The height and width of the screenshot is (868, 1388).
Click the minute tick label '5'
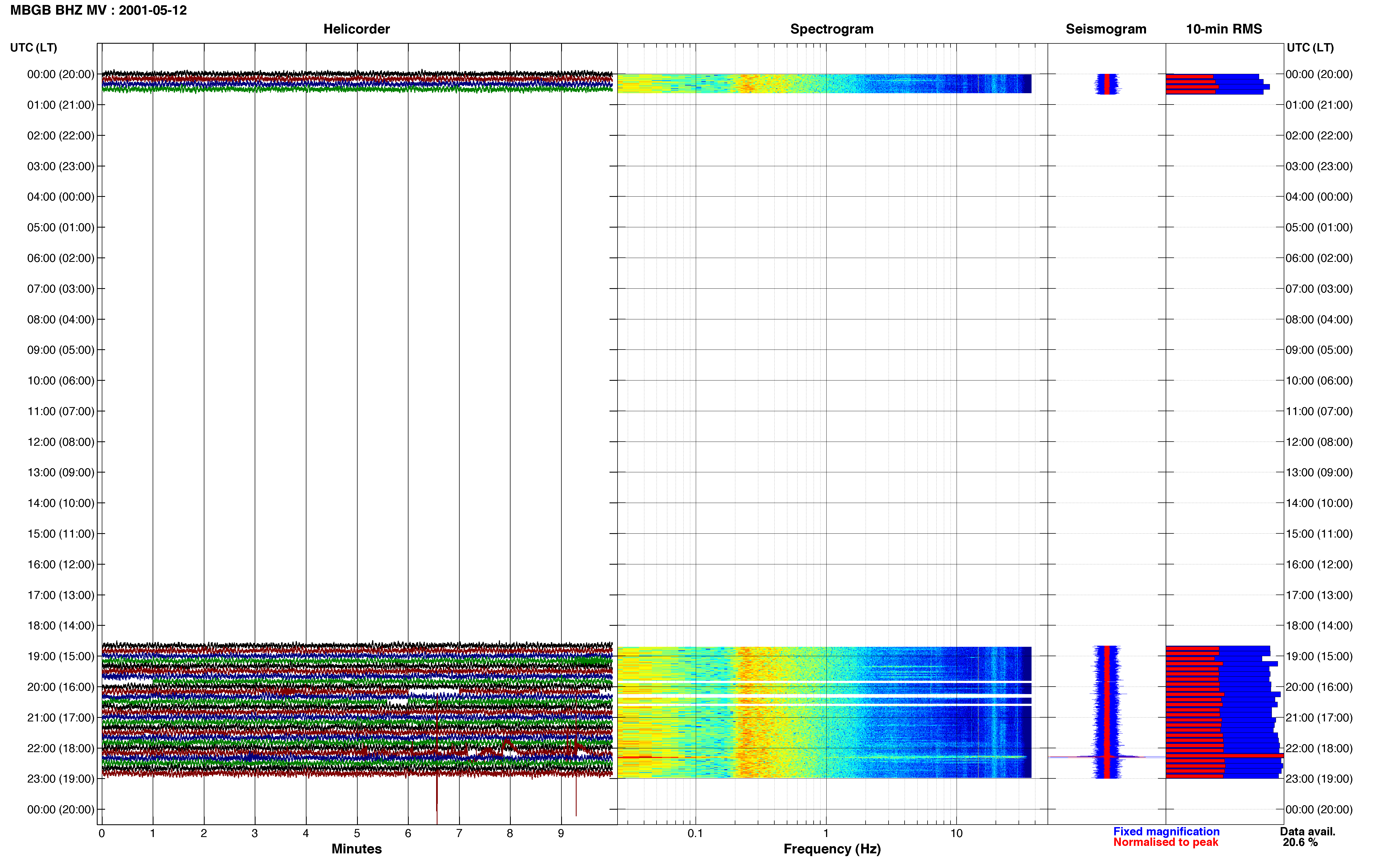[357, 833]
